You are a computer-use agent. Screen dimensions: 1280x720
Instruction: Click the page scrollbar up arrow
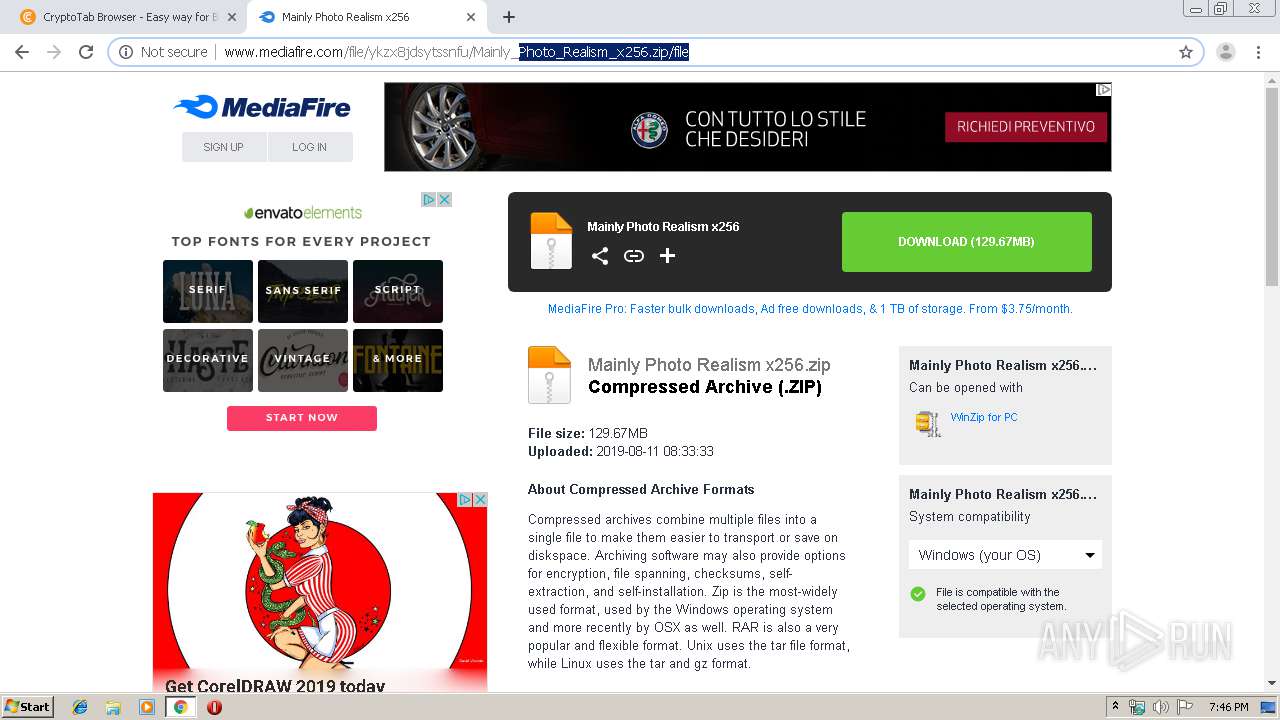(x=1272, y=79)
